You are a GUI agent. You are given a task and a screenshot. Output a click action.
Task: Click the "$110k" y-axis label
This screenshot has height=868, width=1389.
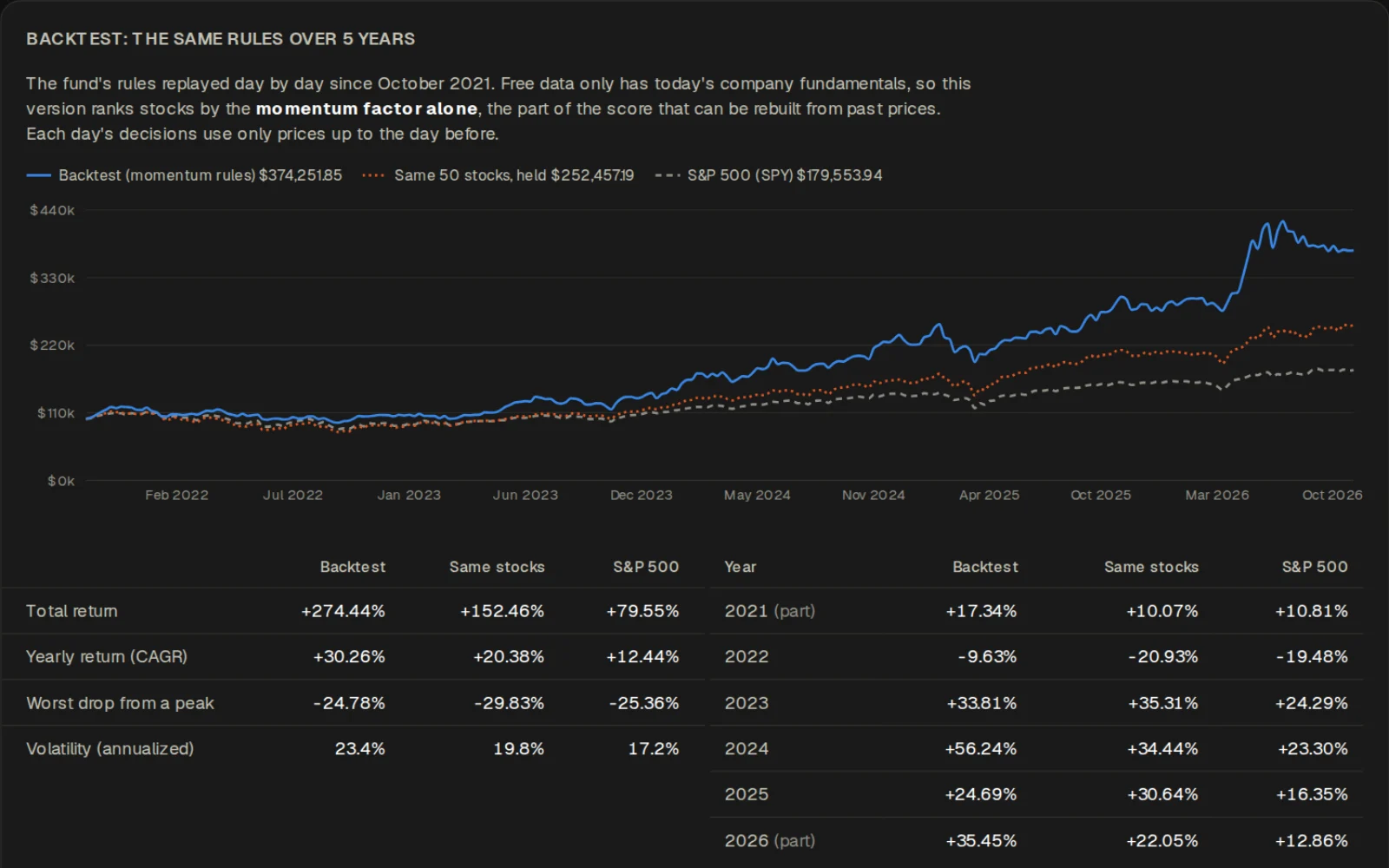coord(56,413)
